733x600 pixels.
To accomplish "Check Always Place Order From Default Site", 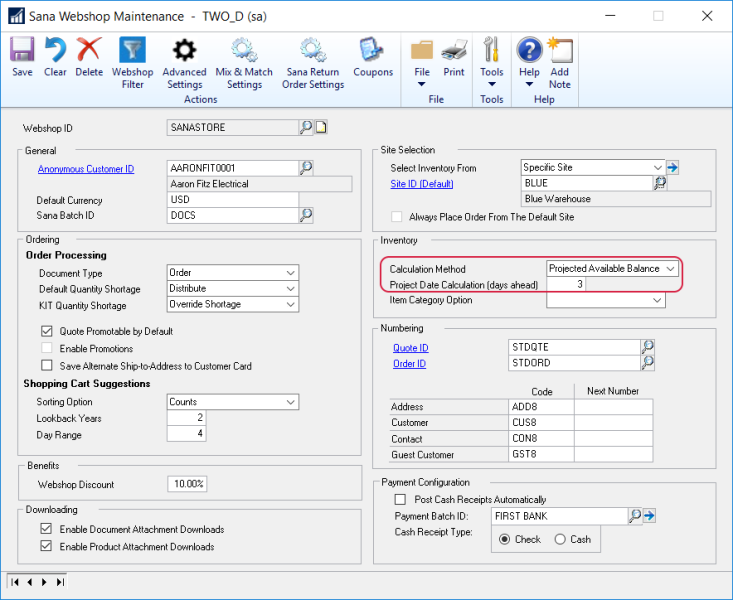I will click(396, 217).
